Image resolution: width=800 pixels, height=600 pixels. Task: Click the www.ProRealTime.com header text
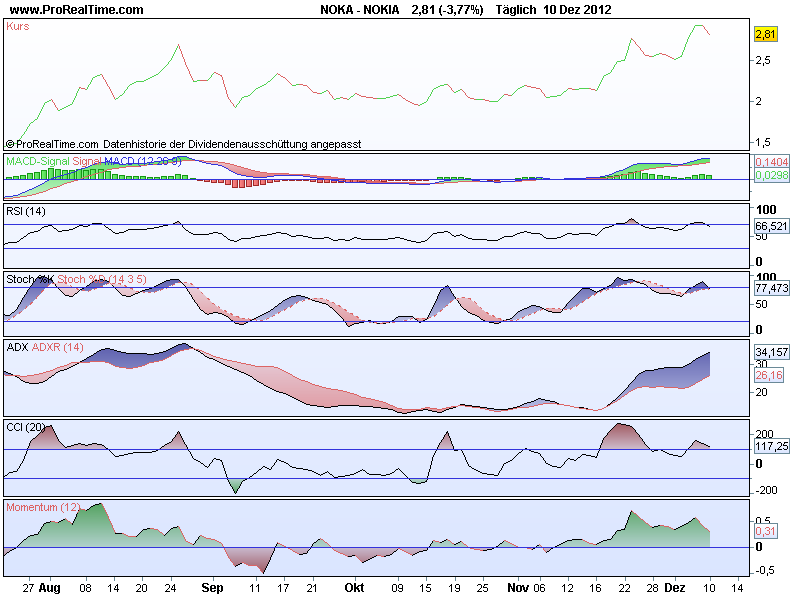click(77, 10)
